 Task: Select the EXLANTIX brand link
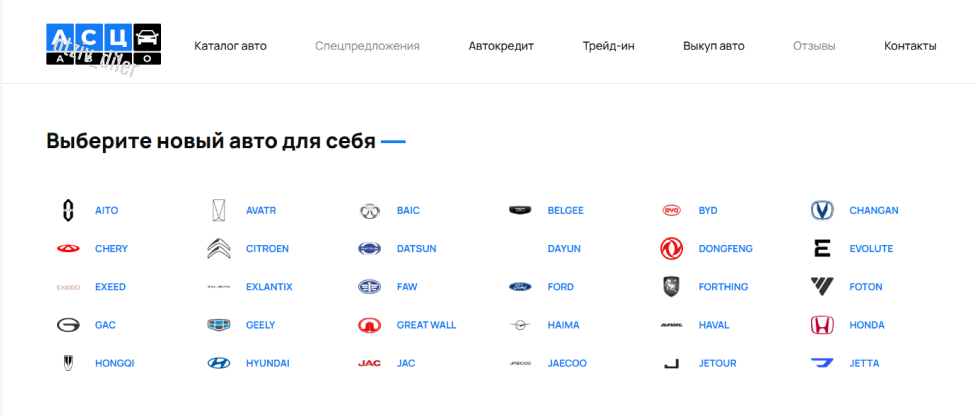(x=269, y=287)
